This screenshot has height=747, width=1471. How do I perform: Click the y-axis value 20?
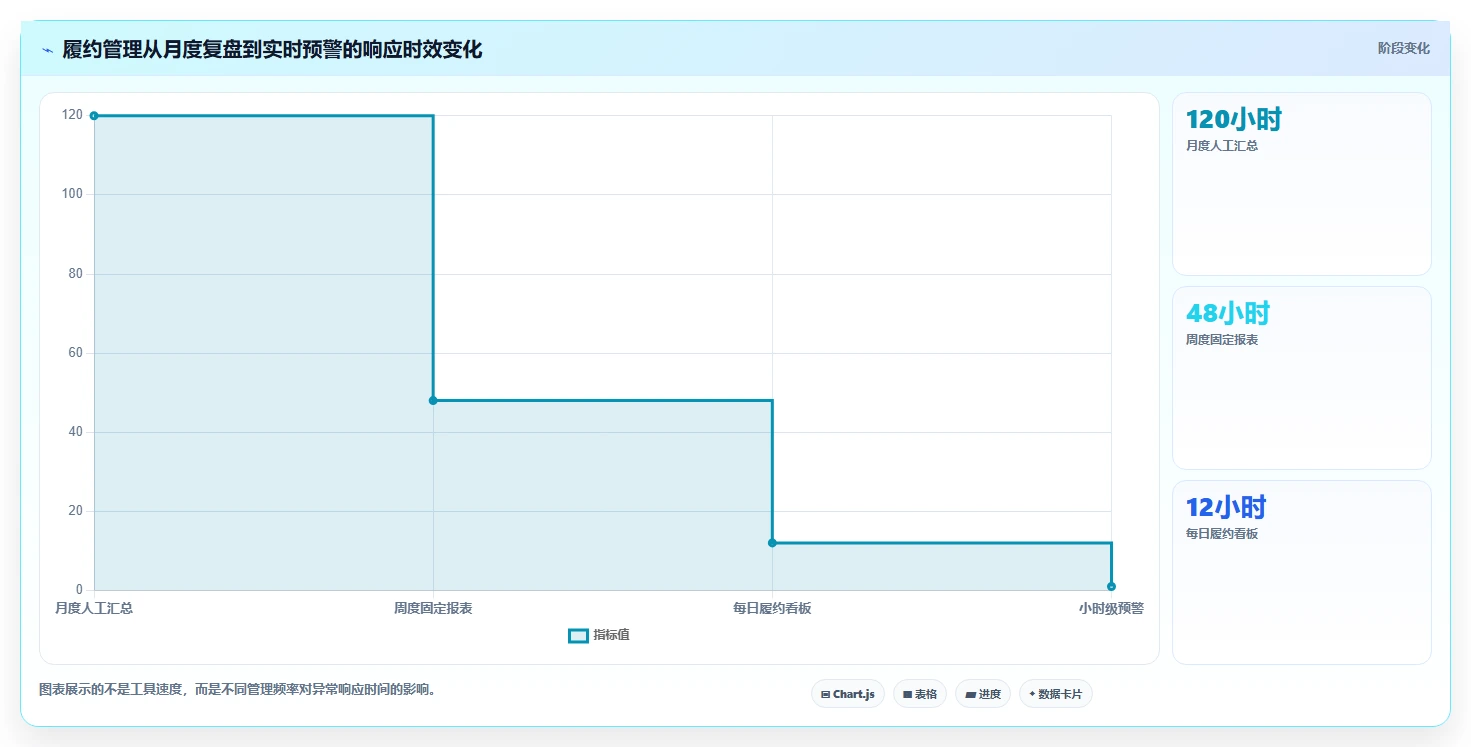(76, 511)
